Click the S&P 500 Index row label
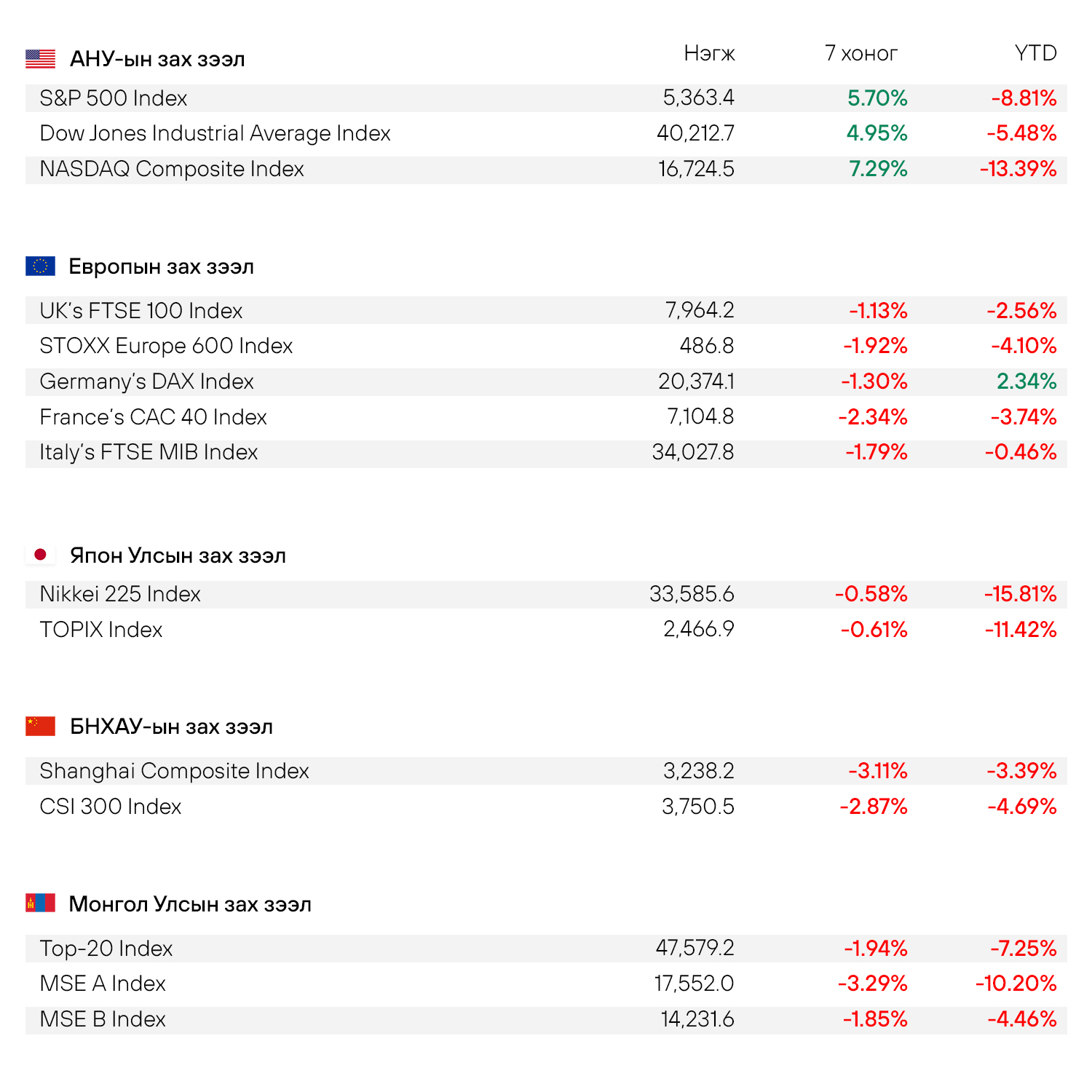Image resolution: width=1092 pixels, height=1092 pixels. 114,98
